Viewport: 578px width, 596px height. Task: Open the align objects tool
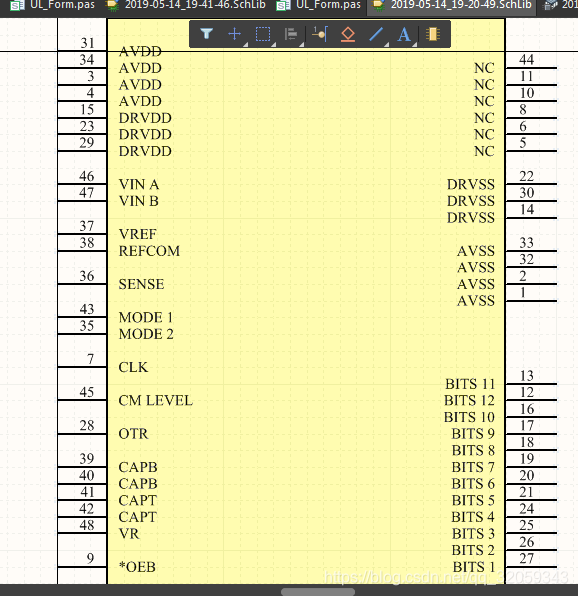[291, 34]
